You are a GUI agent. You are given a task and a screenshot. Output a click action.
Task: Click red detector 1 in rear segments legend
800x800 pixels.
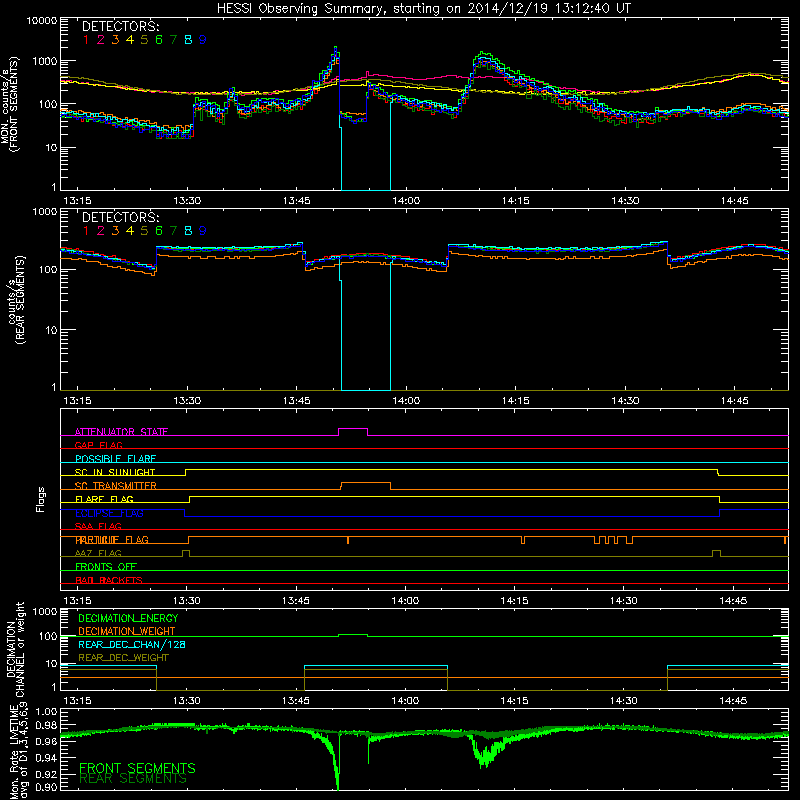(x=86, y=231)
